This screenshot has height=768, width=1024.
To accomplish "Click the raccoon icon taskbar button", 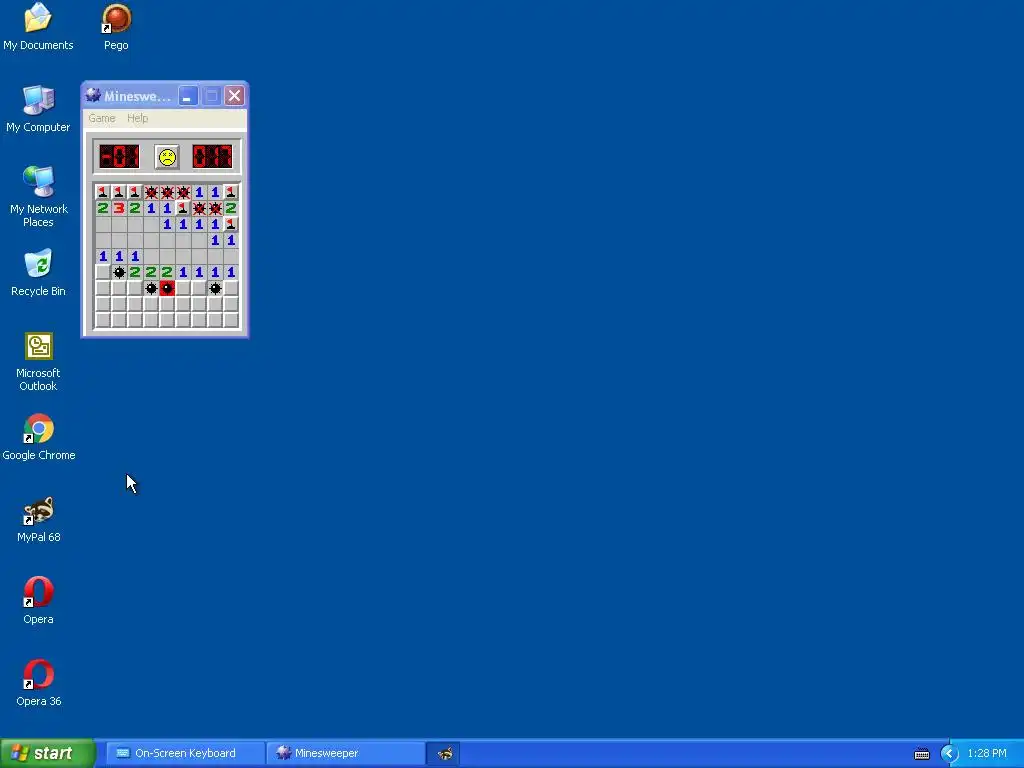I will pyautogui.click(x=445, y=754).
